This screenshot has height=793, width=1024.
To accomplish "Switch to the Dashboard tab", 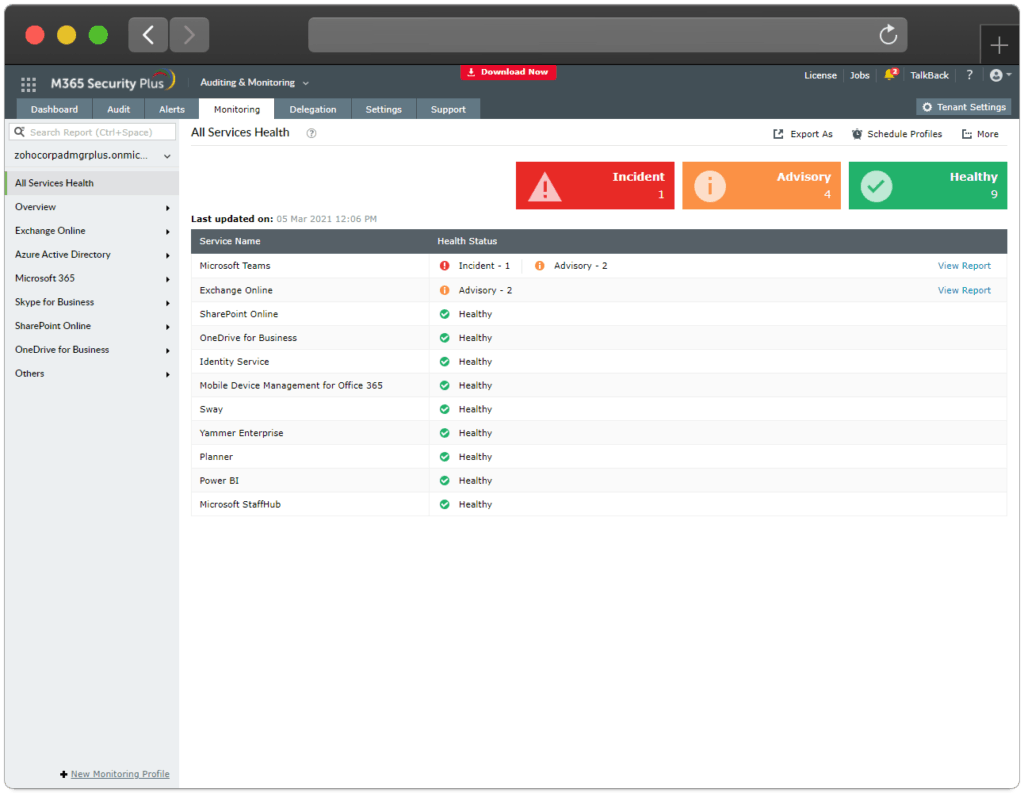I will (54, 109).
